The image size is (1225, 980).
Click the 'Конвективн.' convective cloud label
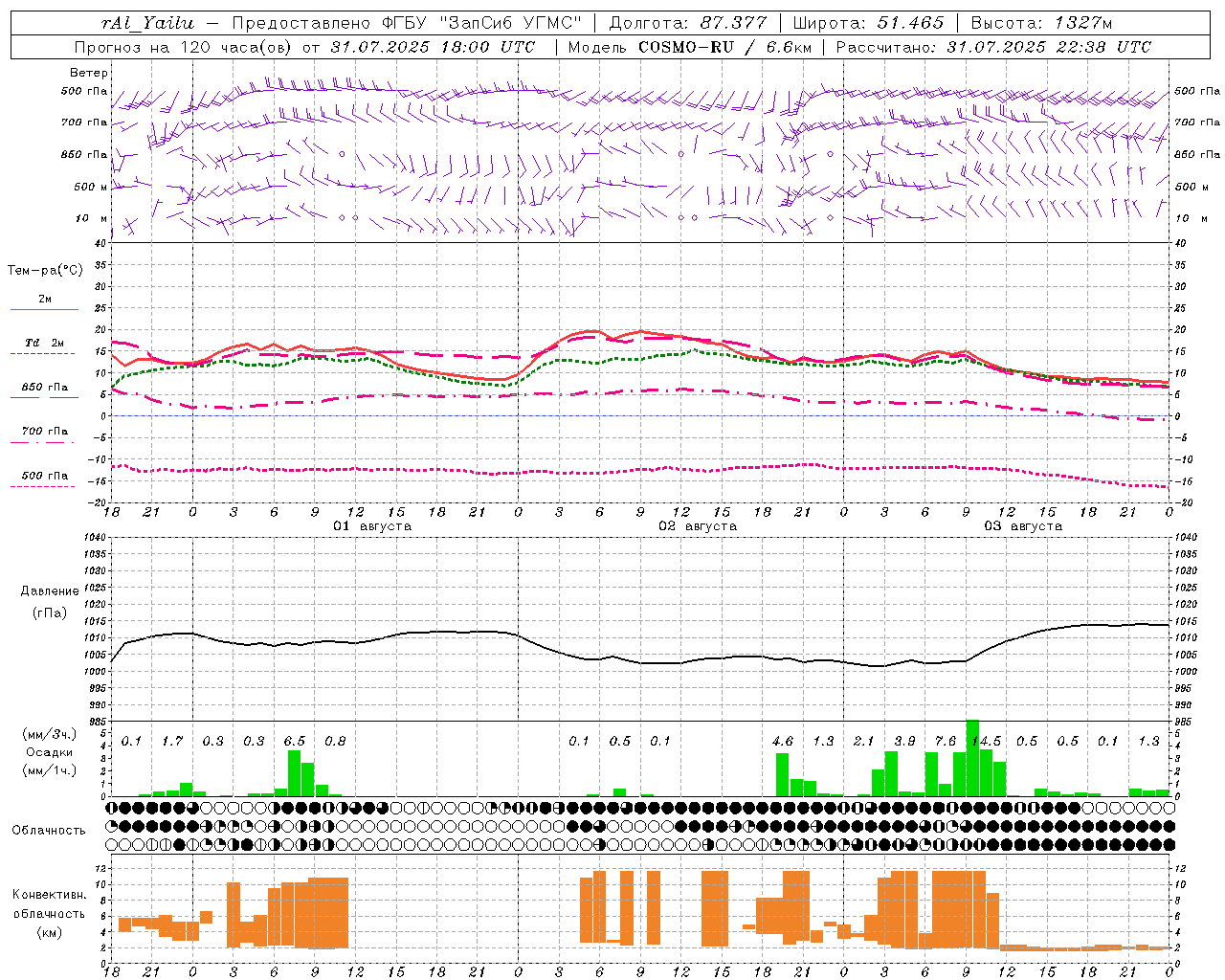click(x=49, y=895)
